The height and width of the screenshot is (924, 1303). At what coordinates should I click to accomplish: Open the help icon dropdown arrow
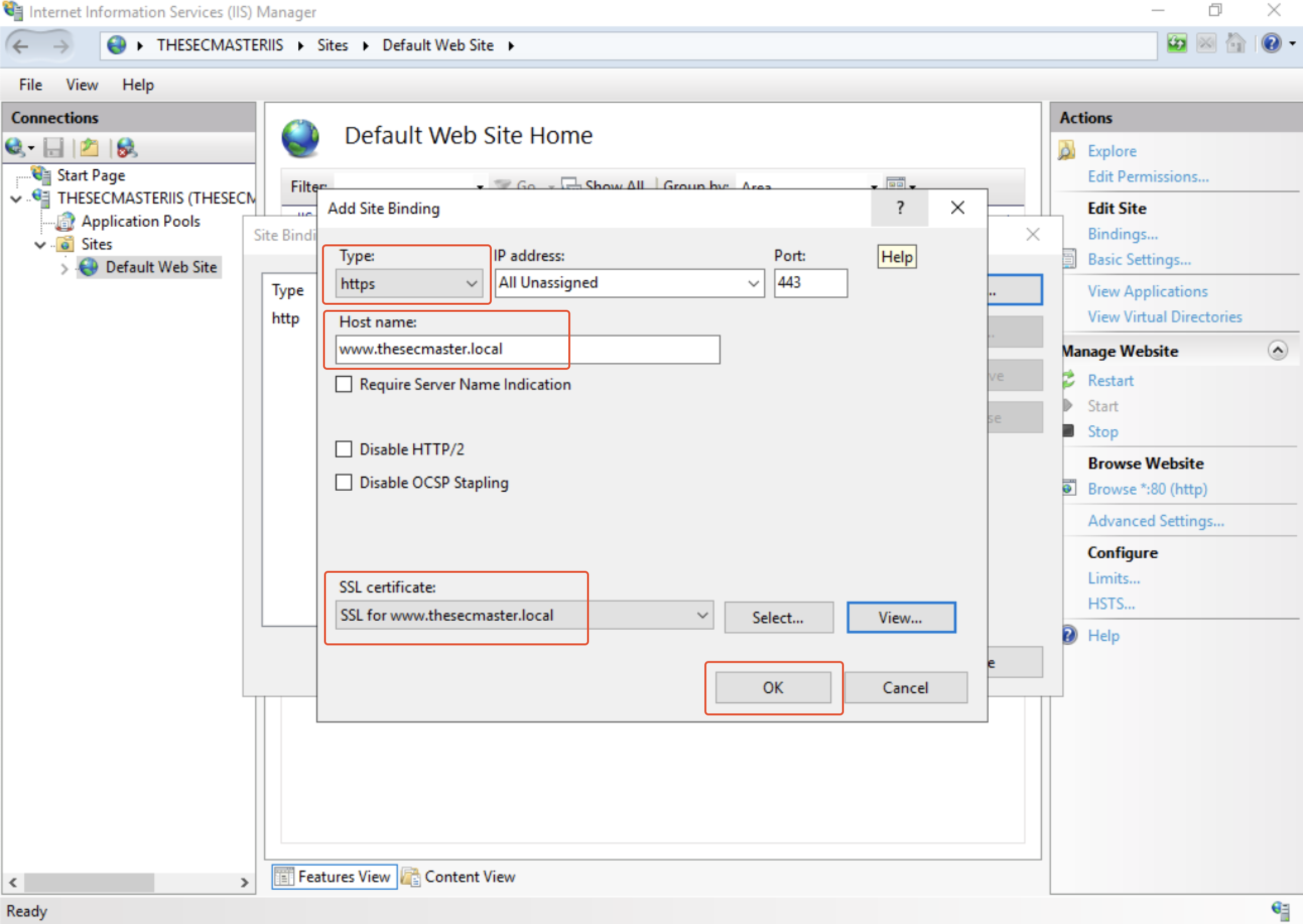point(1292,44)
